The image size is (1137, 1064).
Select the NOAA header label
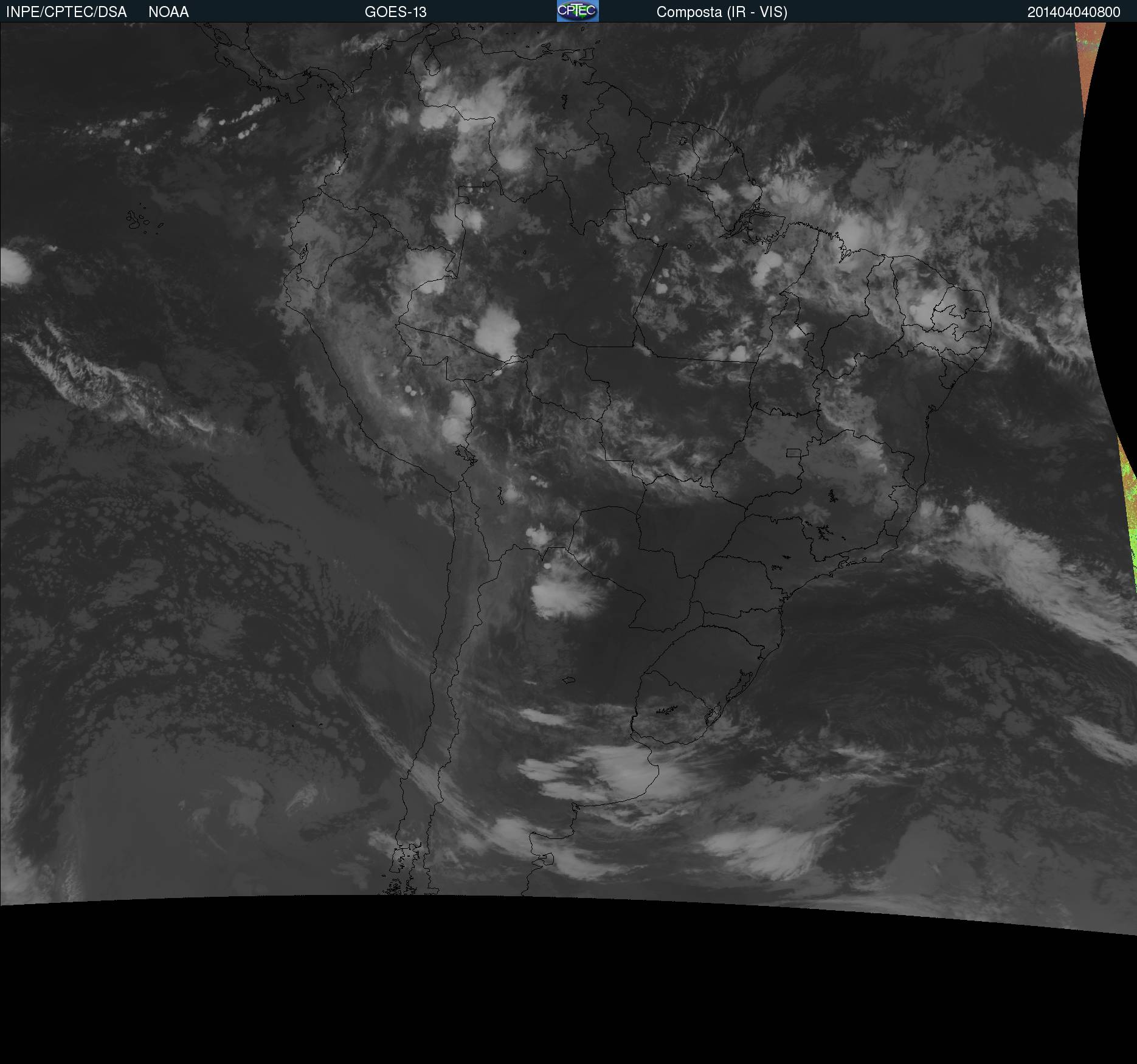click(168, 12)
